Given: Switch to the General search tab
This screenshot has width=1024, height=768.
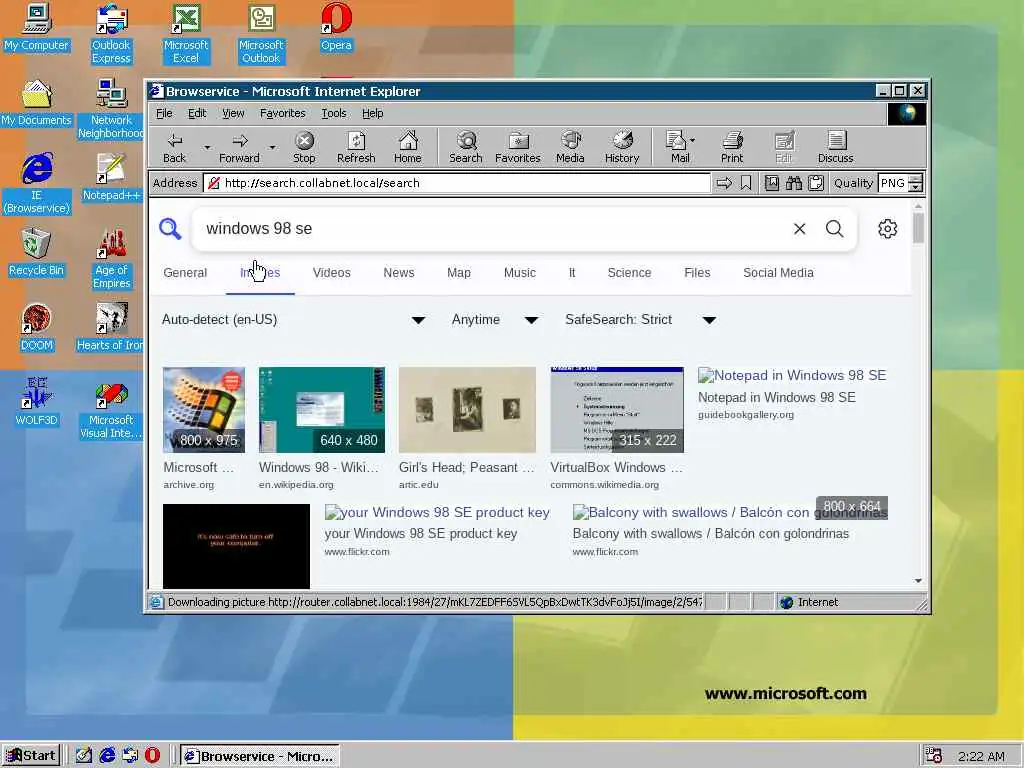Looking at the screenshot, I should pos(185,273).
